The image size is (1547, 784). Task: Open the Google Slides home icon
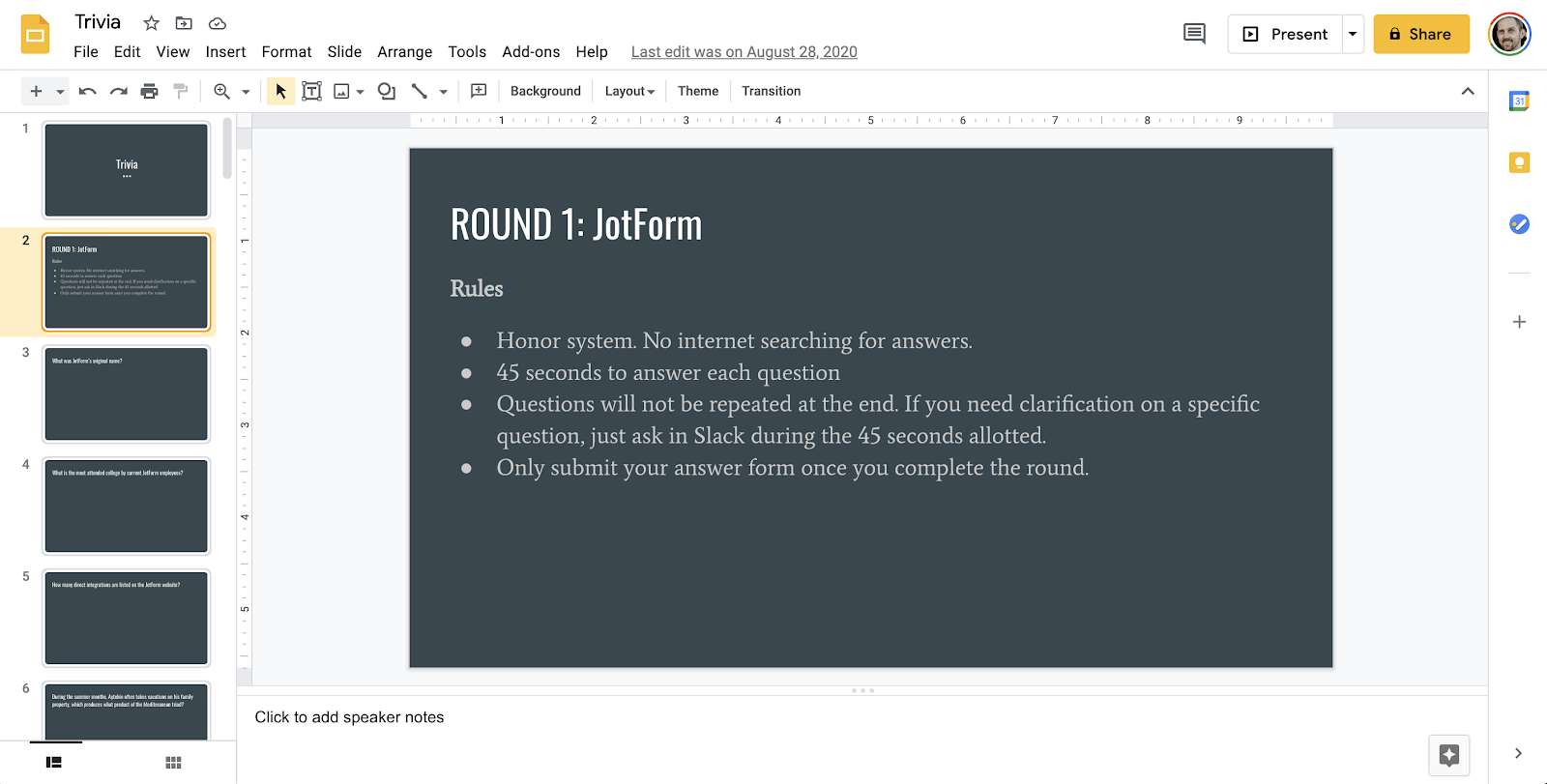(36, 35)
